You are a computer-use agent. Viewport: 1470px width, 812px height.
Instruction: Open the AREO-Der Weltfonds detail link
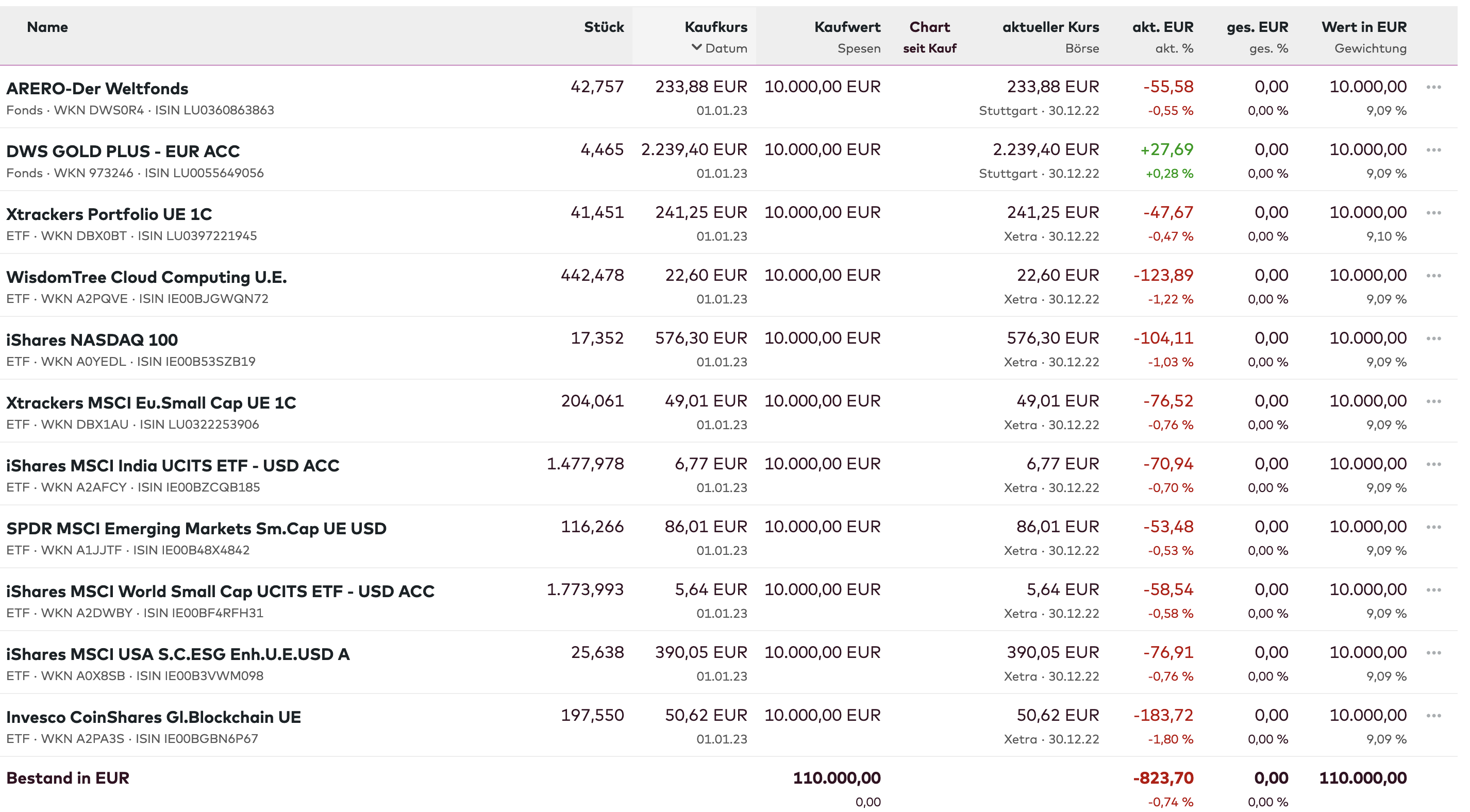click(97, 89)
